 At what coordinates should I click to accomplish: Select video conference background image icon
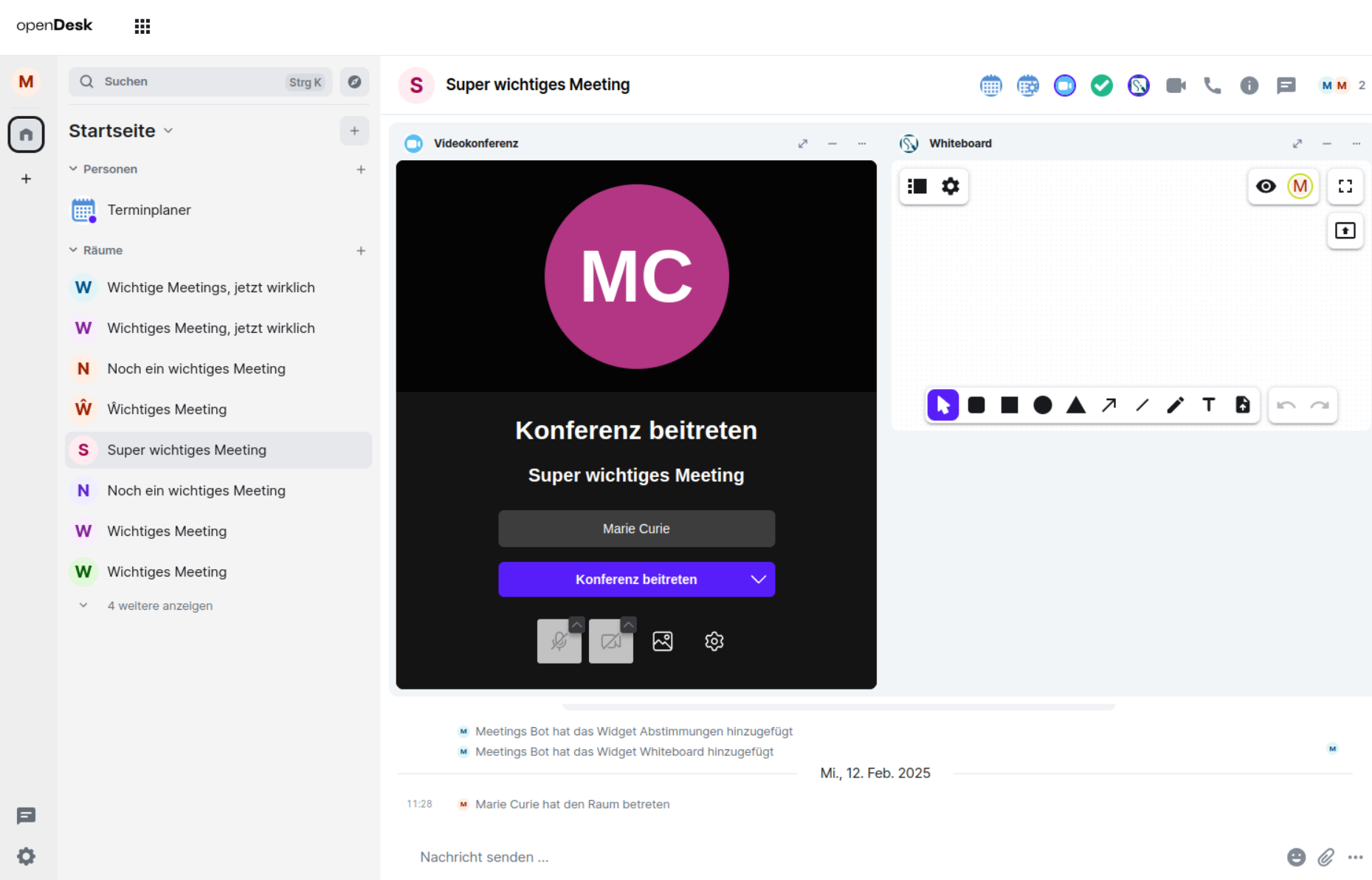click(x=663, y=642)
